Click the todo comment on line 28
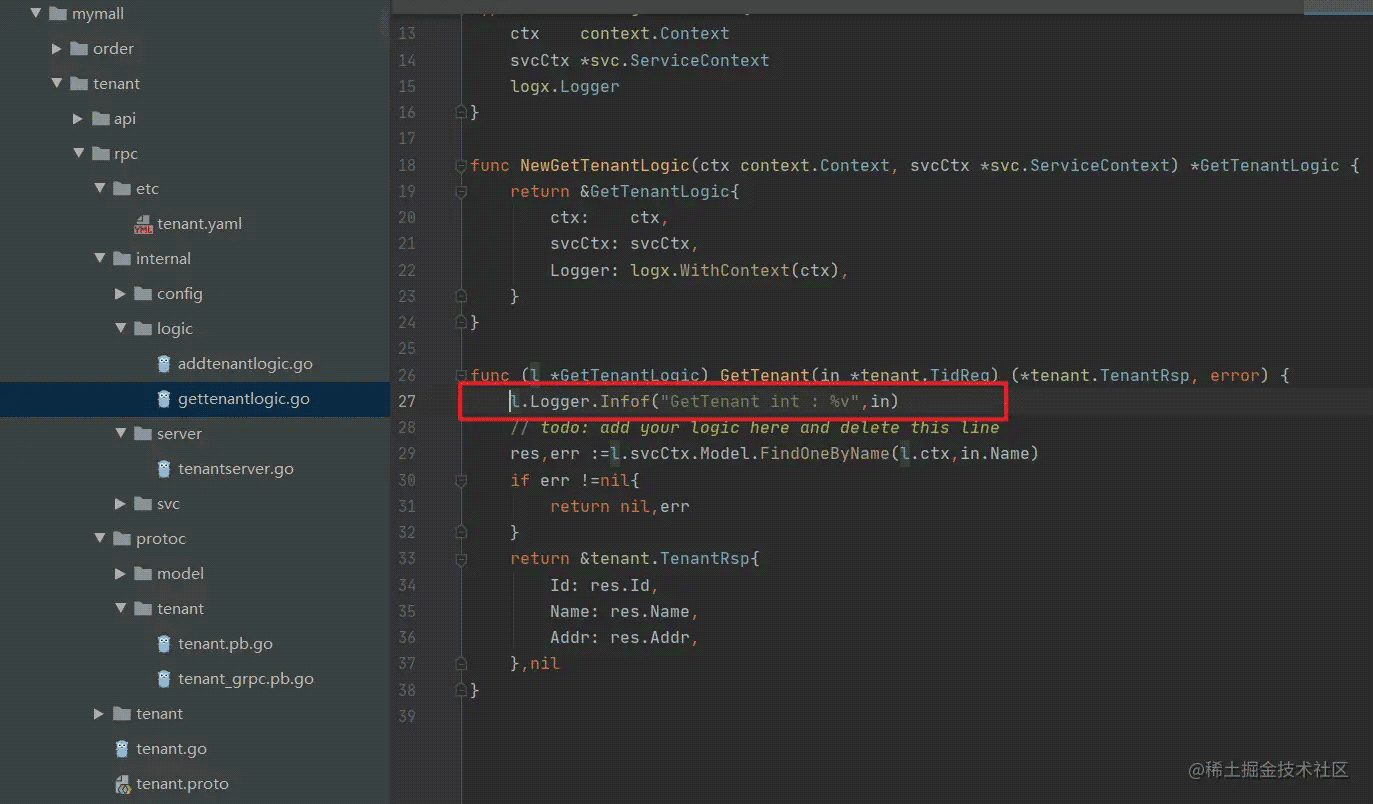 [x=755, y=427]
